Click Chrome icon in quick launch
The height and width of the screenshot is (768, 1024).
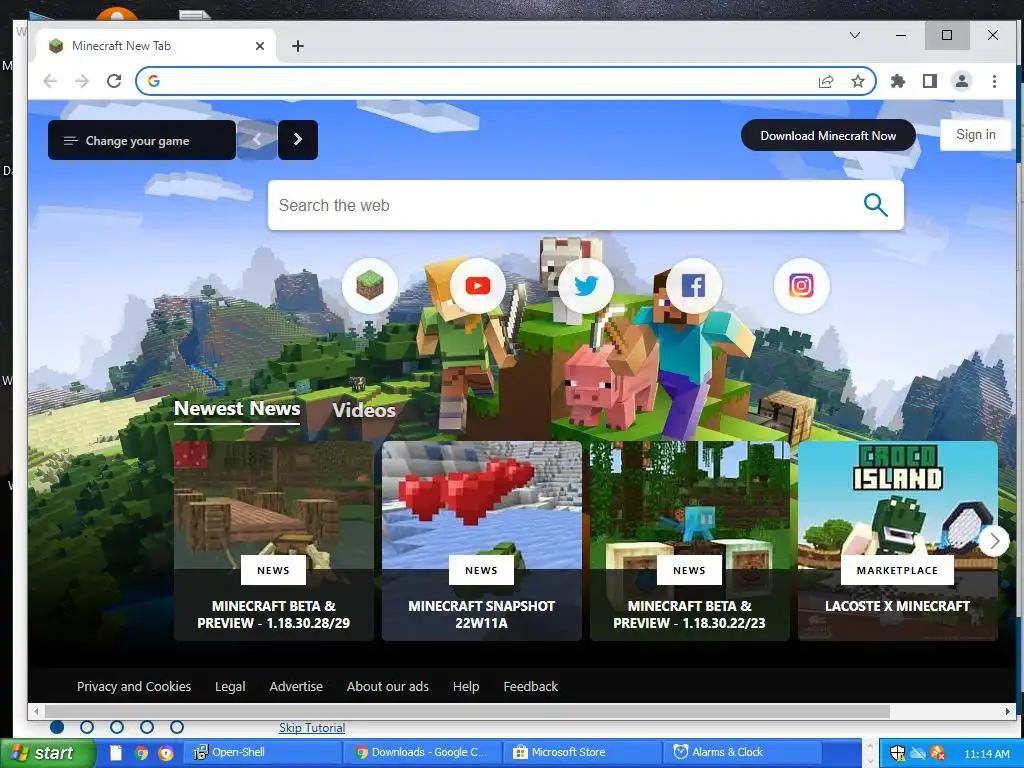pos(141,753)
